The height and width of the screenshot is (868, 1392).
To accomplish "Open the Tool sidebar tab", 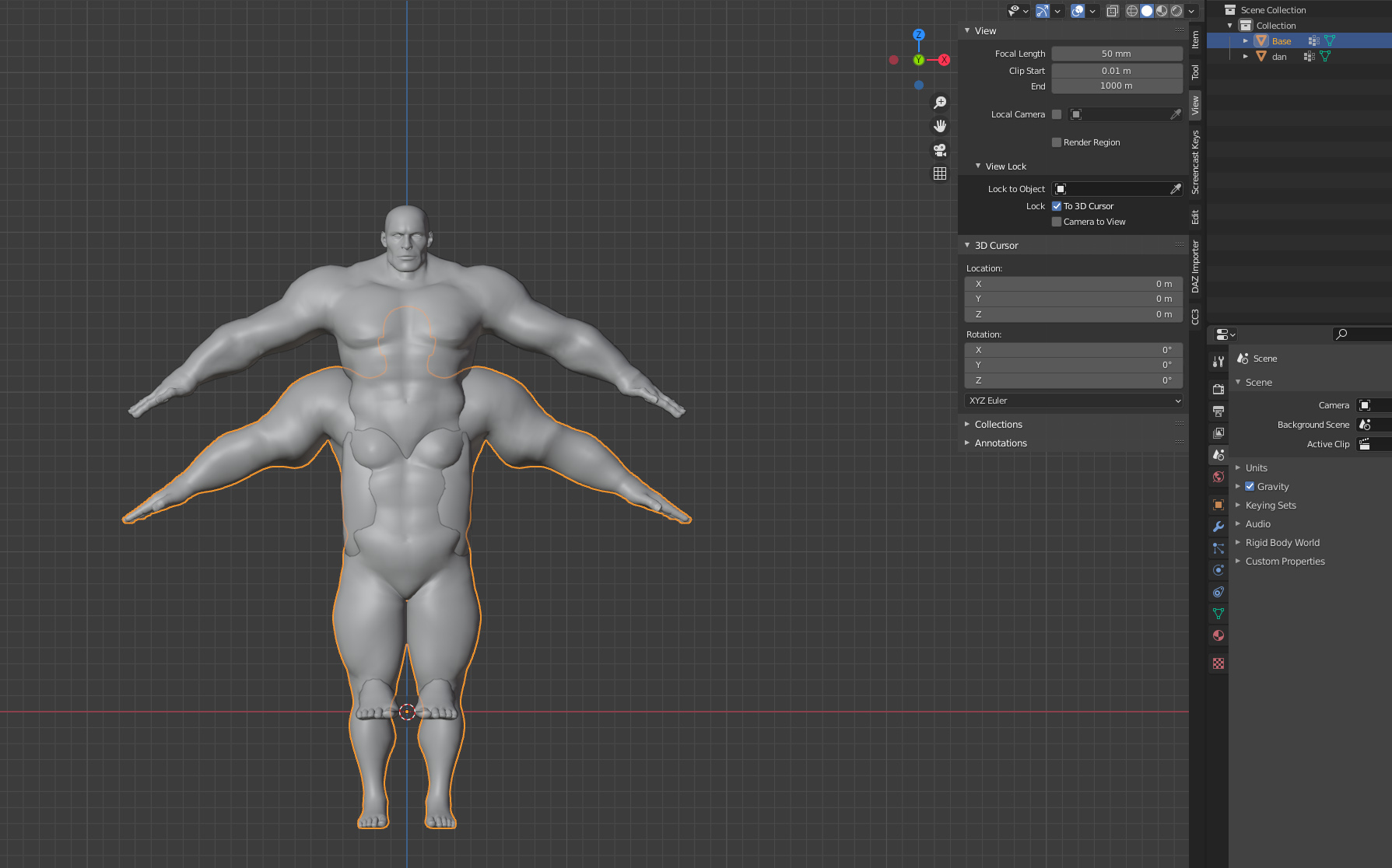I will (x=1195, y=72).
